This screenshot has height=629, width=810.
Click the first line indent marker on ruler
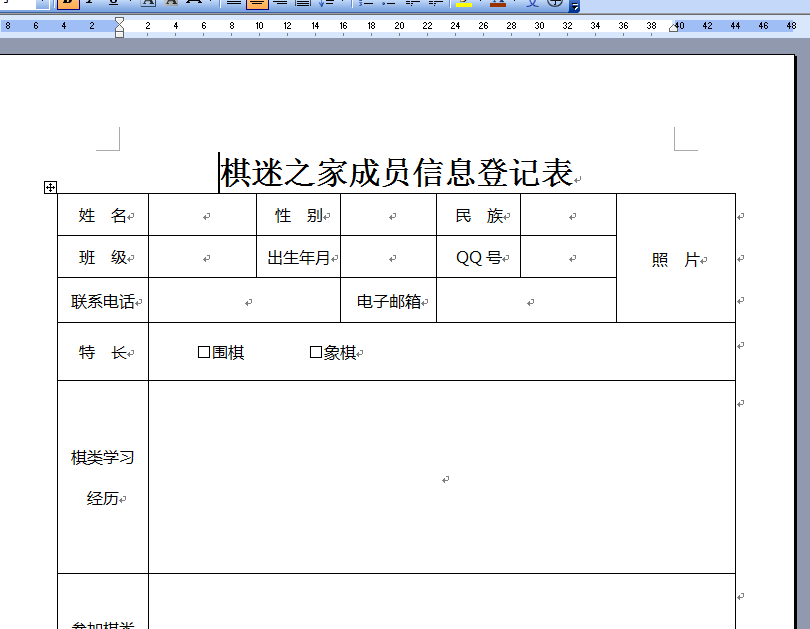119,21
